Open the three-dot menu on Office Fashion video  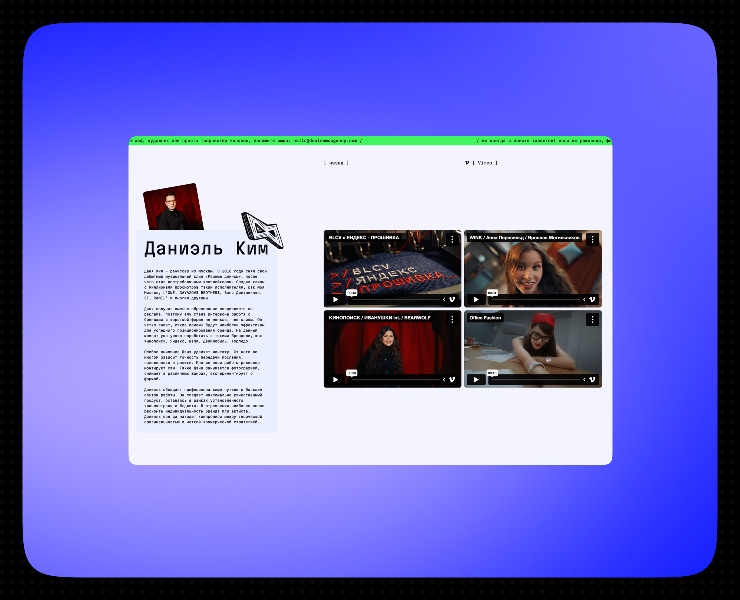pyautogui.click(x=592, y=320)
